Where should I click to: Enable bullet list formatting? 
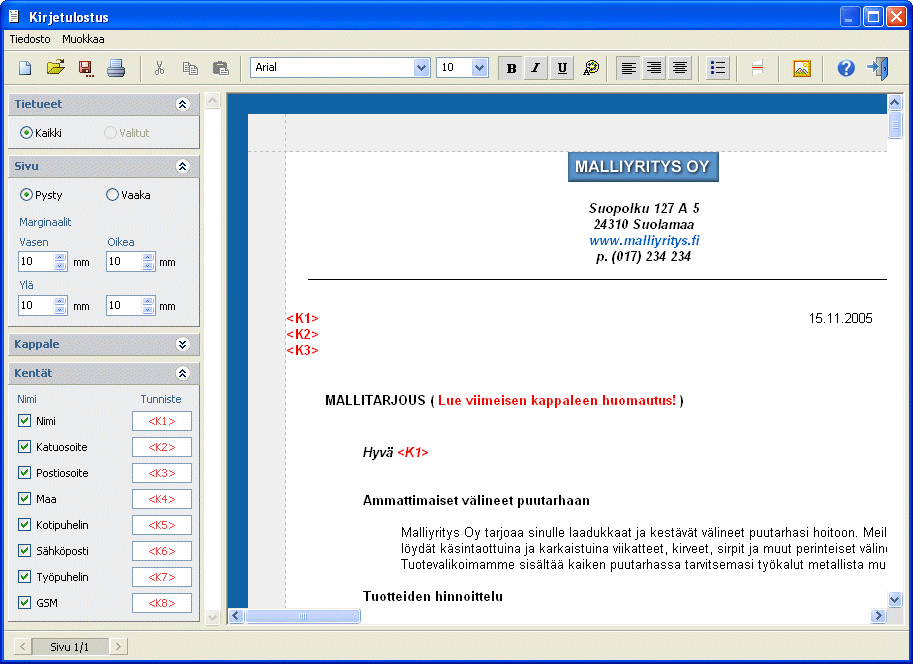point(717,68)
